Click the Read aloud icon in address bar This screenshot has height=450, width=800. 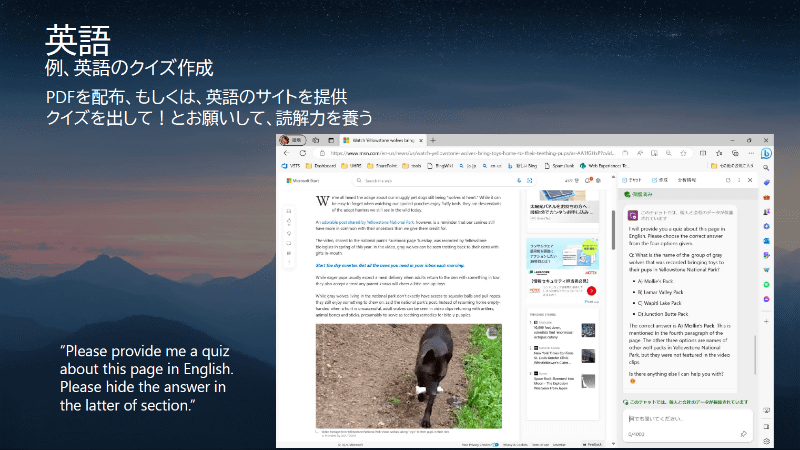(x=640, y=153)
